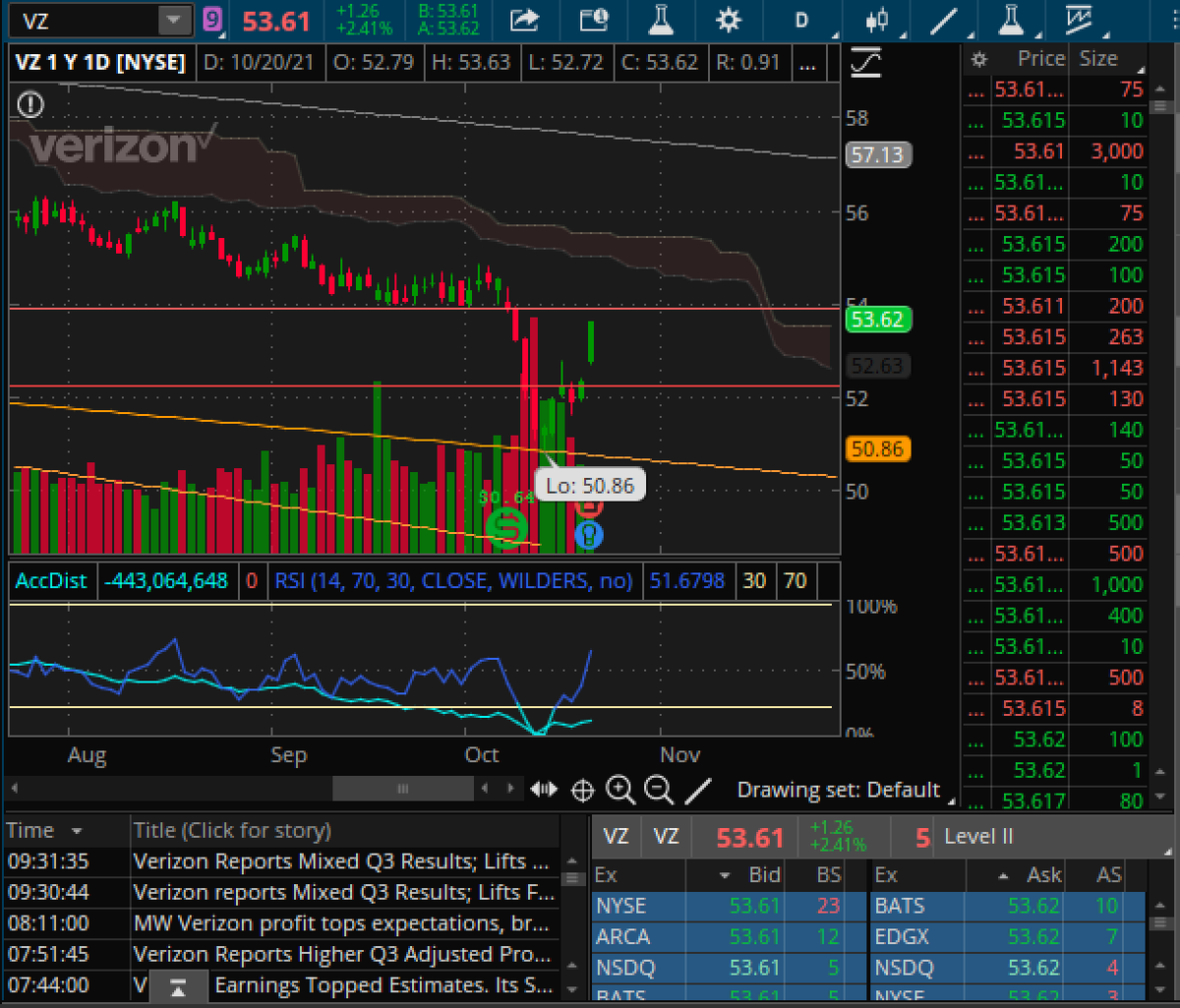The height and width of the screenshot is (1008, 1180).
Task: Click the green 53.62 last price bubble
Action: [879, 320]
